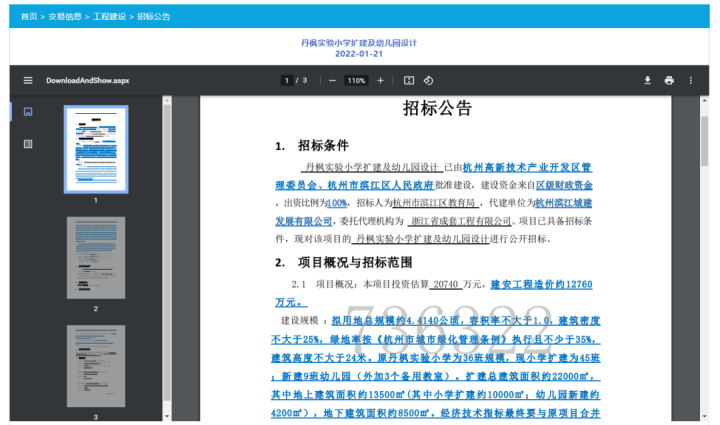Click the document vertical scrollbar thumb
The image size is (720, 425).
pyautogui.click(x=704, y=141)
